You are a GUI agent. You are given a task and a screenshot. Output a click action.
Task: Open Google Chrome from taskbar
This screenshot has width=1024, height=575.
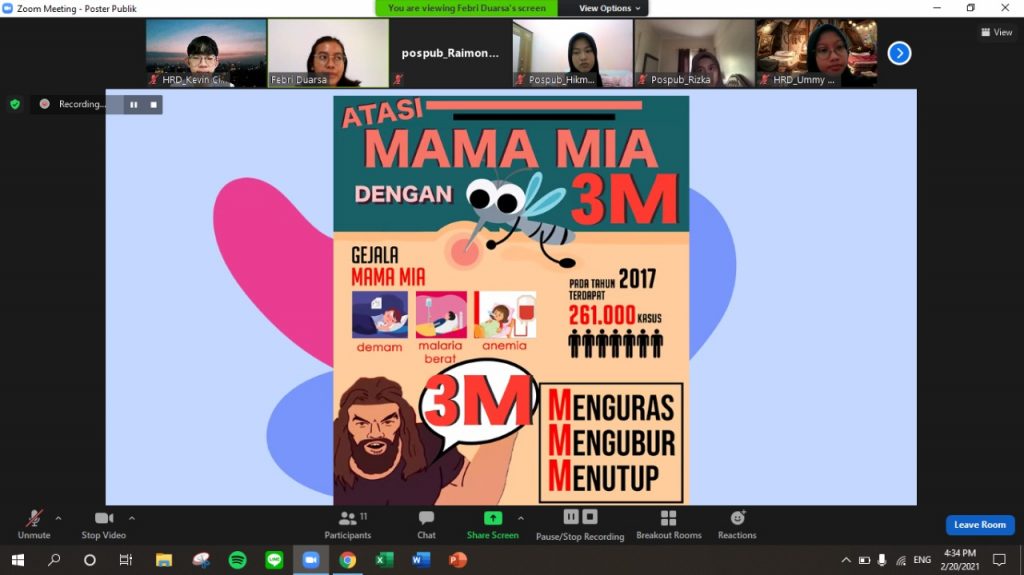click(347, 560)
